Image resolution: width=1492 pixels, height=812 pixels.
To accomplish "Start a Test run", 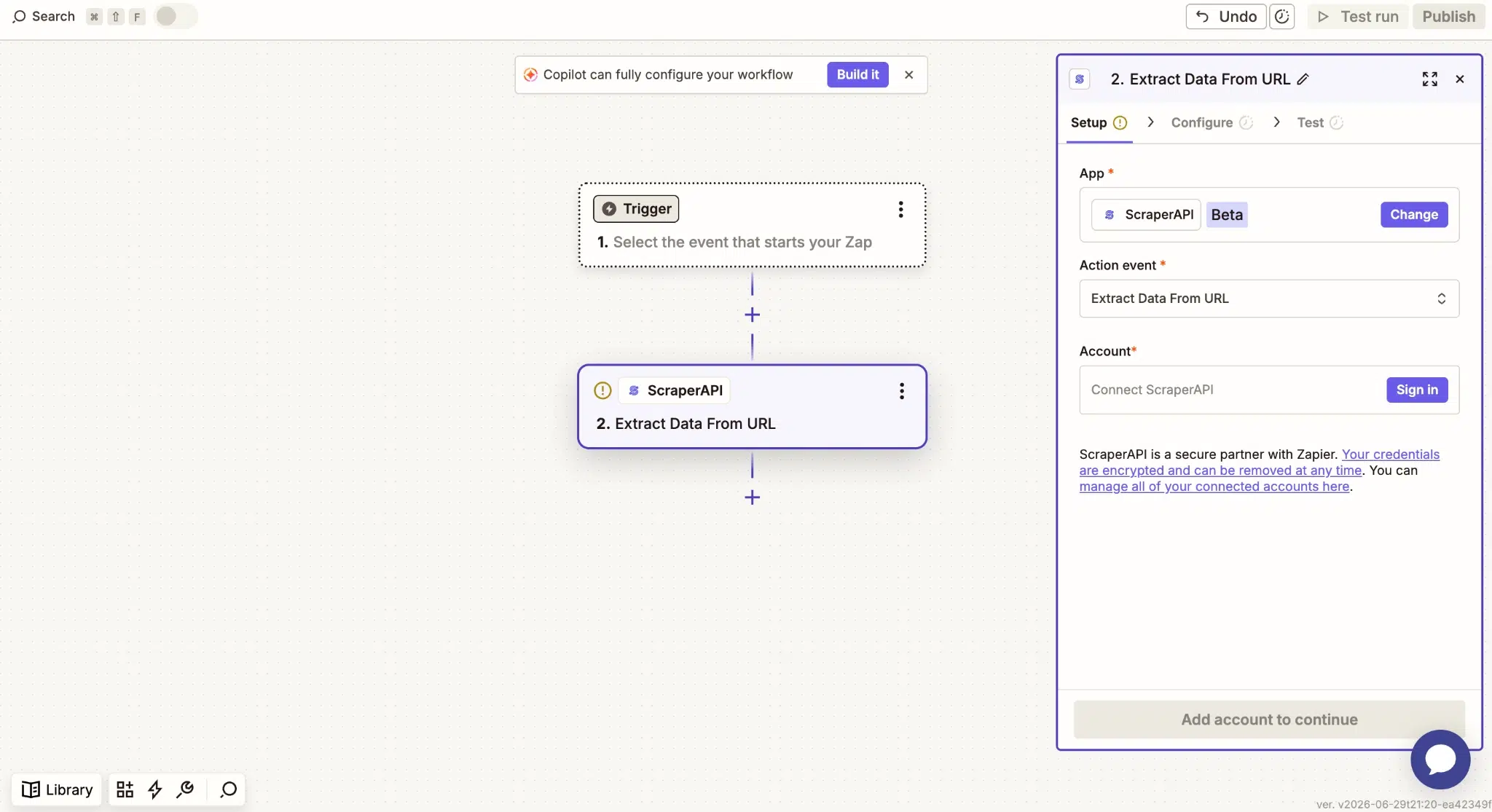I will [x=1358, y=16].
